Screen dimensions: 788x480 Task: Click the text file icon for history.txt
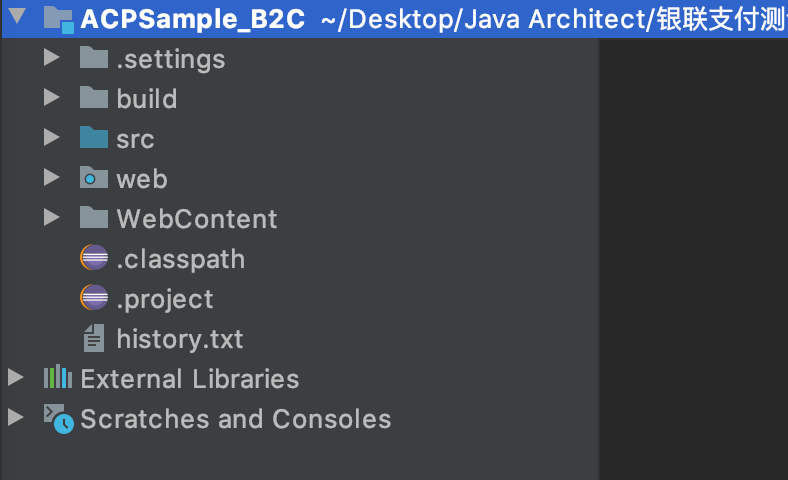pyautogui.click(x=94, y=338)
